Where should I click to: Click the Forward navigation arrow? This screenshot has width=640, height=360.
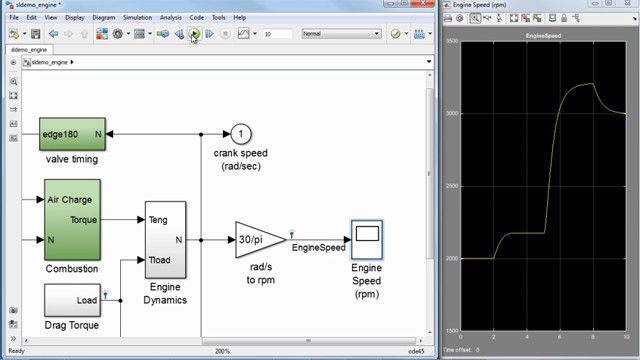coord(69,34)
